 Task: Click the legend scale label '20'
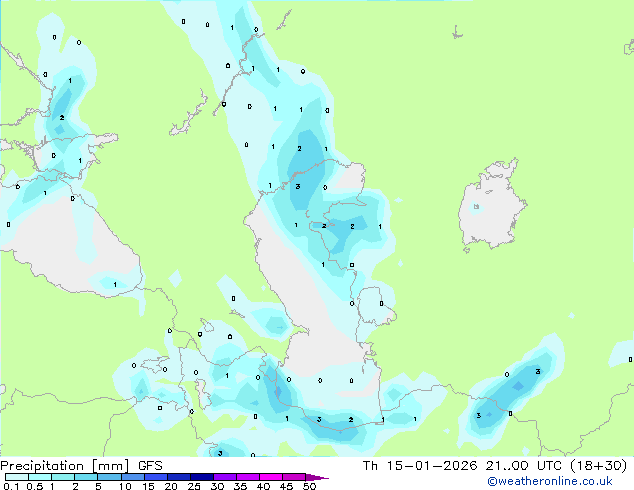pos(171,486)
